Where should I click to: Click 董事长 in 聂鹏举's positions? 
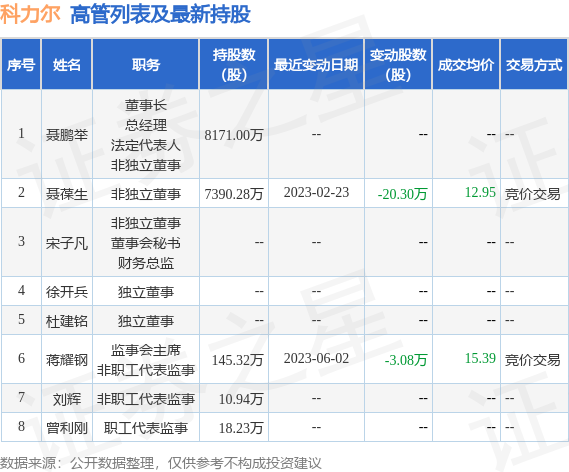coord(146,106)
